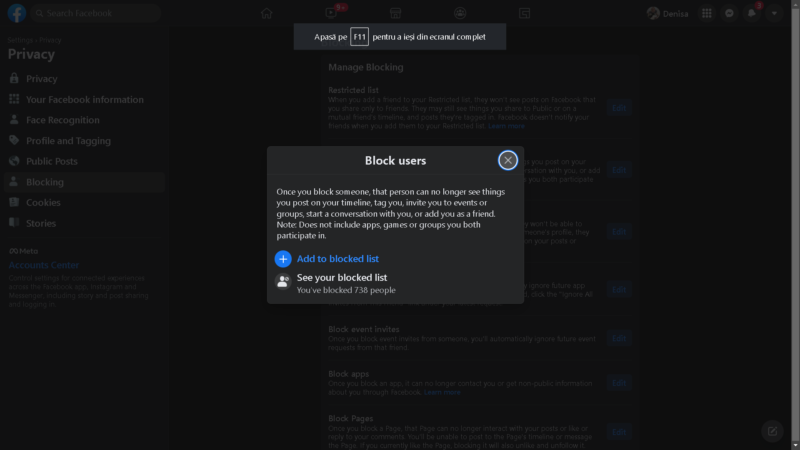Open the Marketplace icon
Screen dimensions: 800x450
(x=396, y=14)
